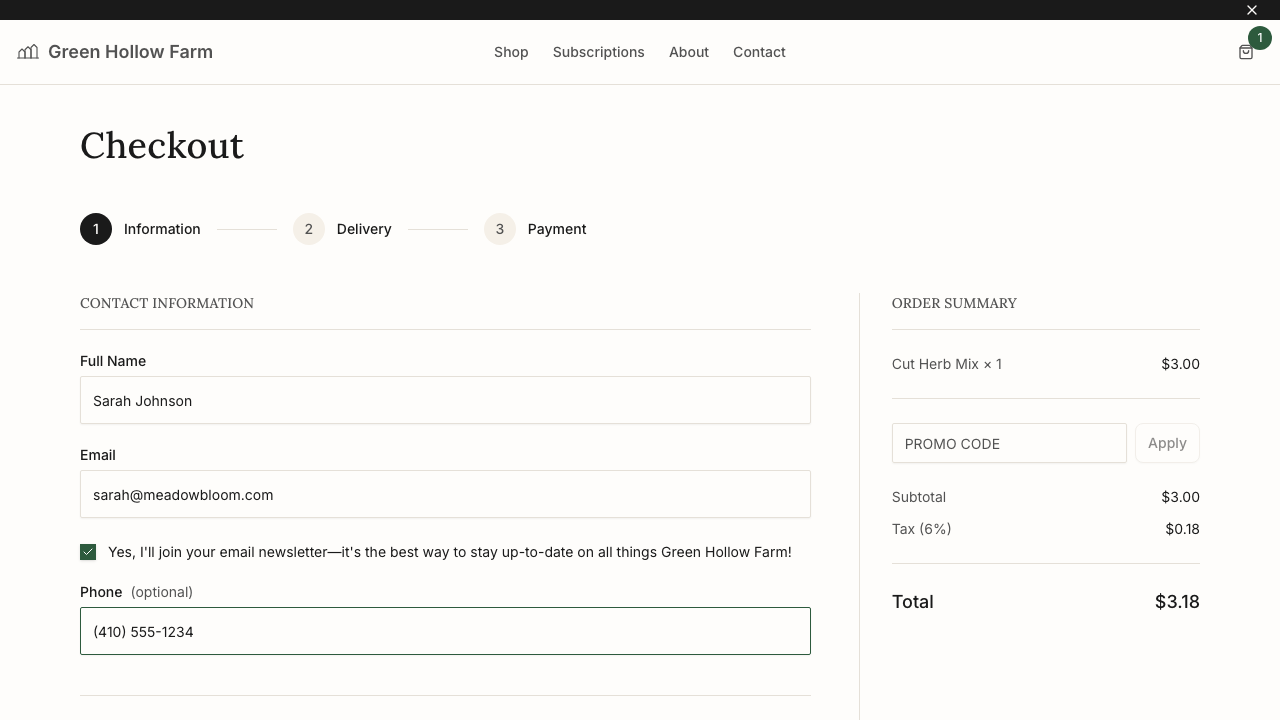Click the ORDER SUMMARY heading
Screen dimensions: 1280x720
click(x=954, y=303)
